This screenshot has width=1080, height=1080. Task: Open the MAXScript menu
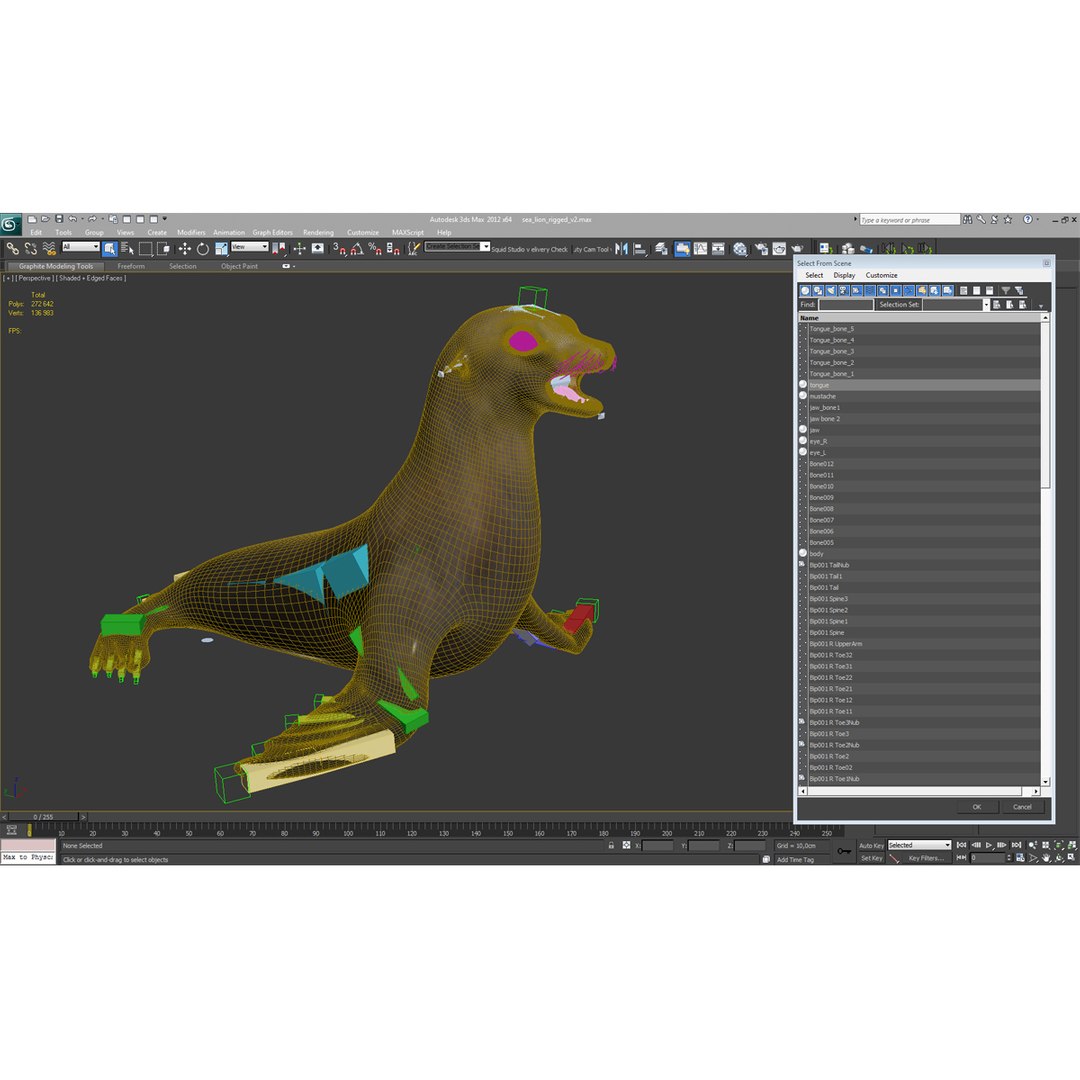point(408,232)
